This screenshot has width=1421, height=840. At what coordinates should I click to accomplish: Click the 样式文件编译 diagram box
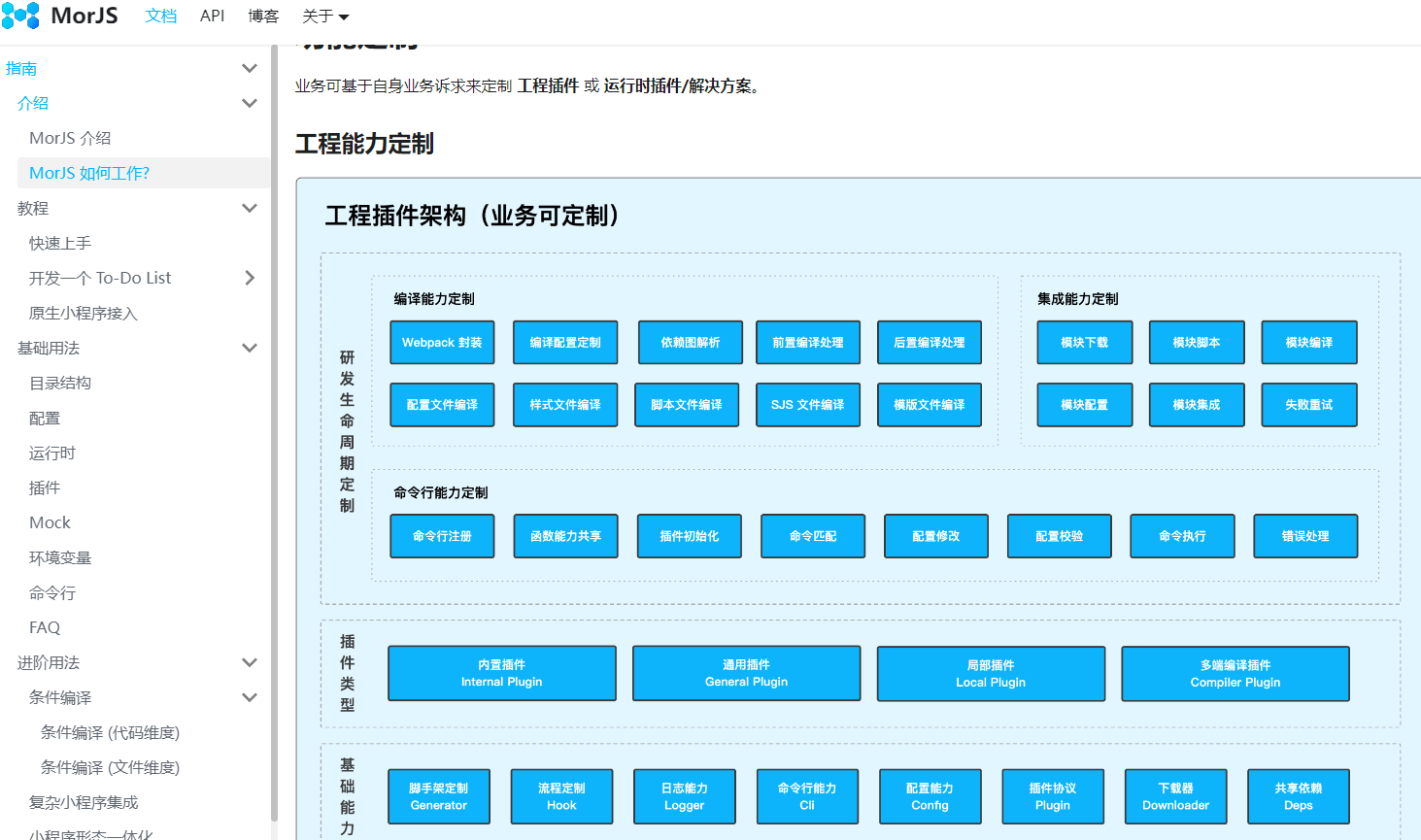pos(565,405)
